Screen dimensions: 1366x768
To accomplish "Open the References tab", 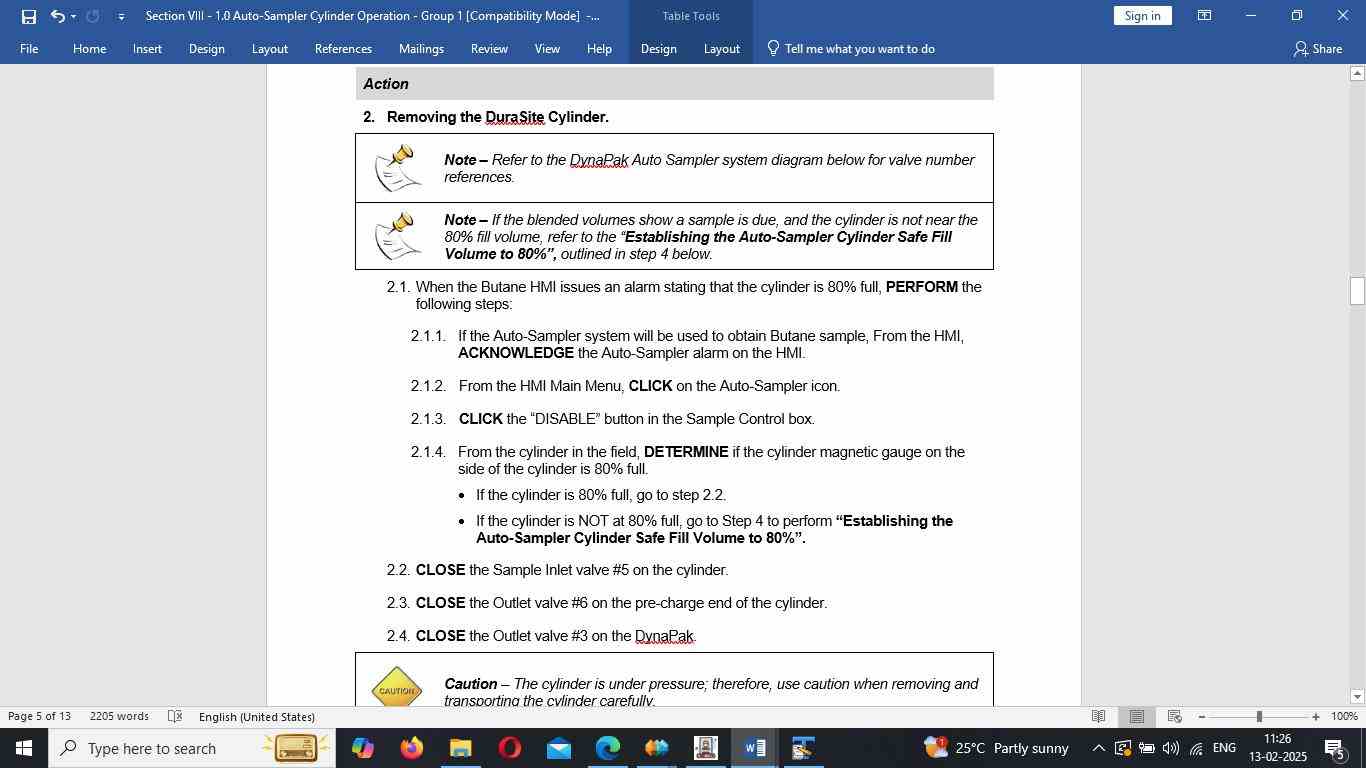I will (343, 48).
